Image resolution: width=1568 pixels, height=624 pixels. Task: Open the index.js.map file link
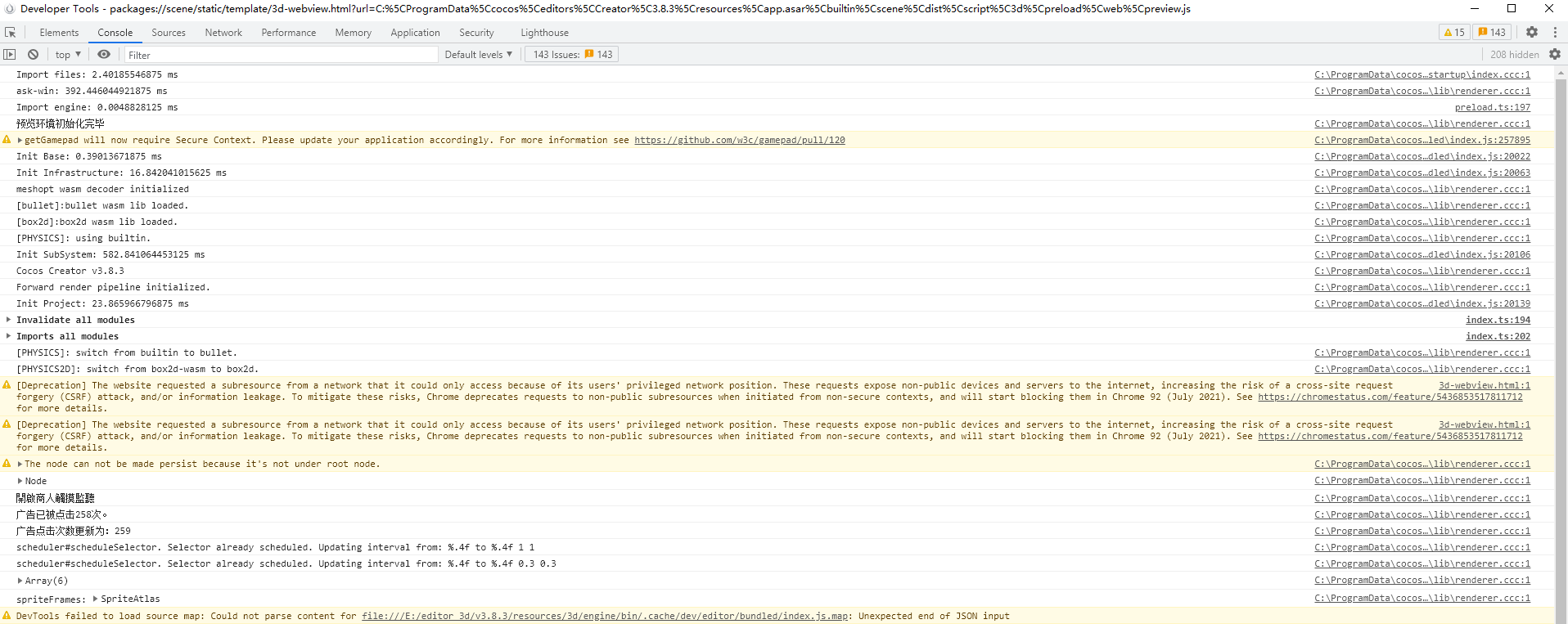(x=605, y=616)
